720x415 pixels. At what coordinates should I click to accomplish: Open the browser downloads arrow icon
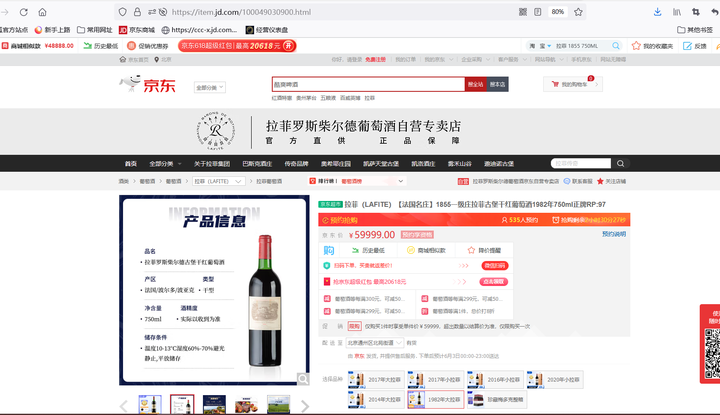coord(658,12)
